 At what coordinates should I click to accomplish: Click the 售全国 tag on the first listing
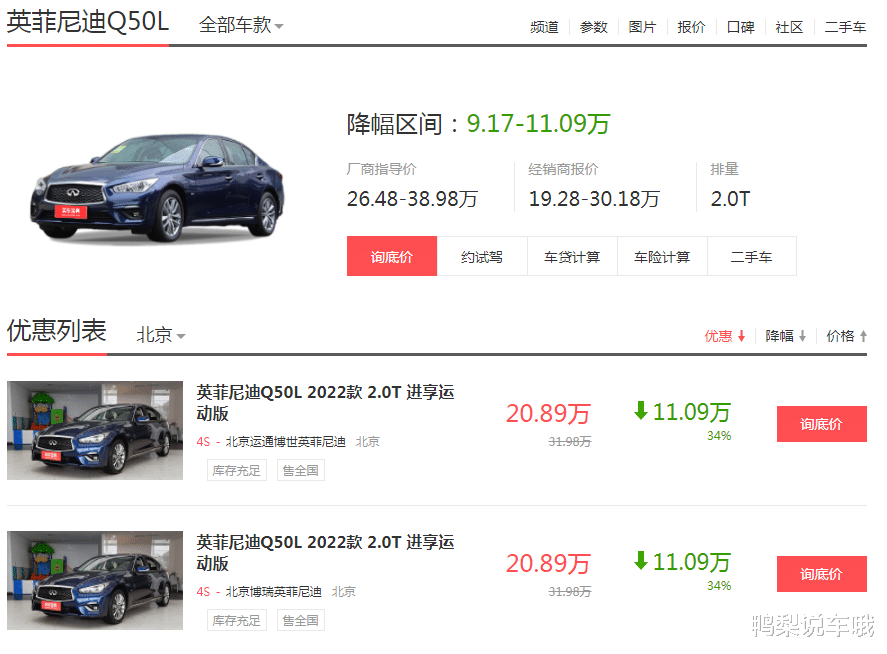[300, 471]
